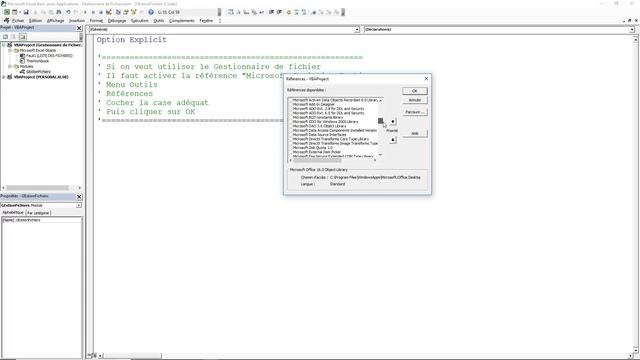Open the Débogage menu

[117, 20]
